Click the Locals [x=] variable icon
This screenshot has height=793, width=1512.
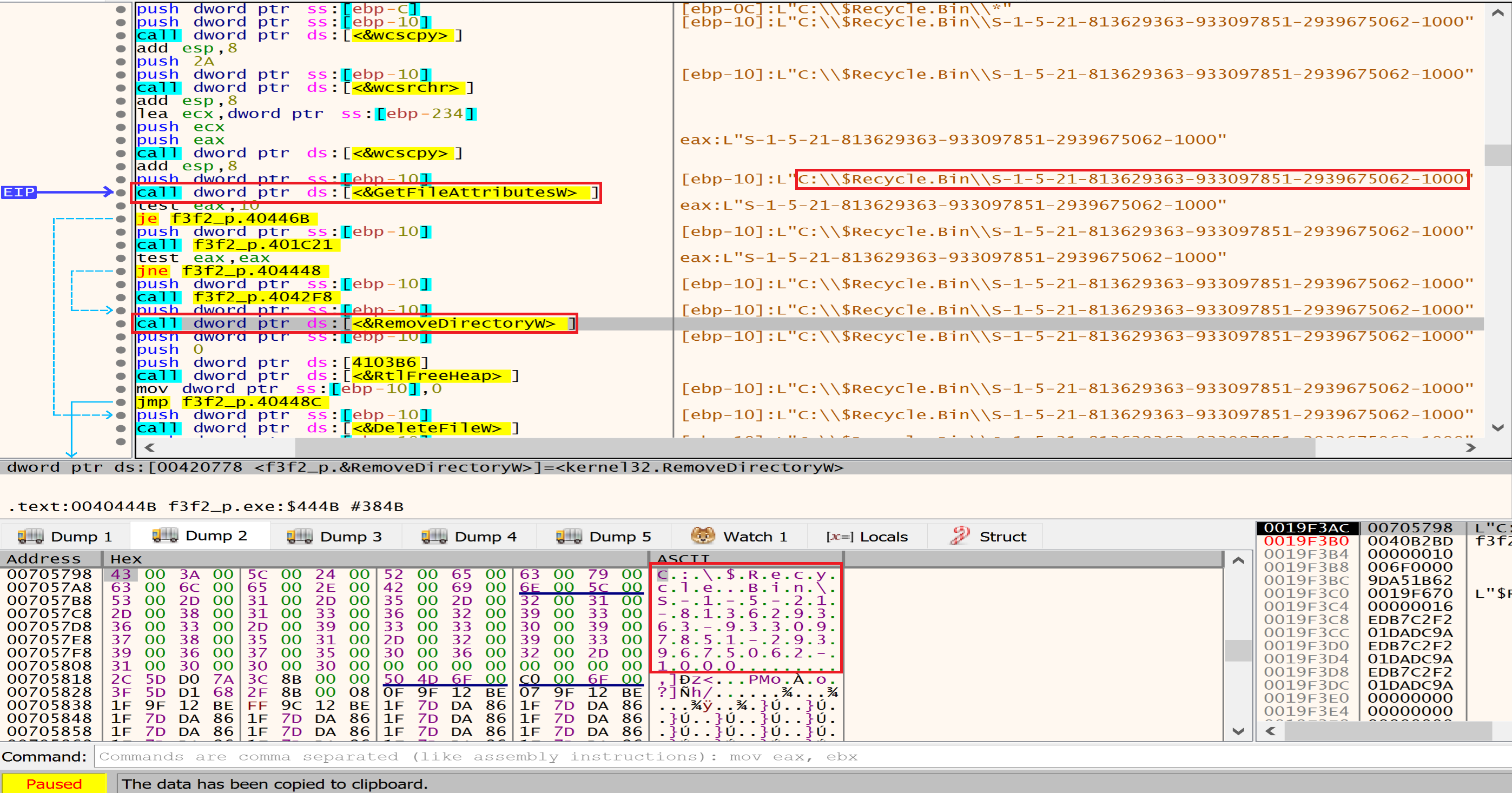tap(840, 537)
